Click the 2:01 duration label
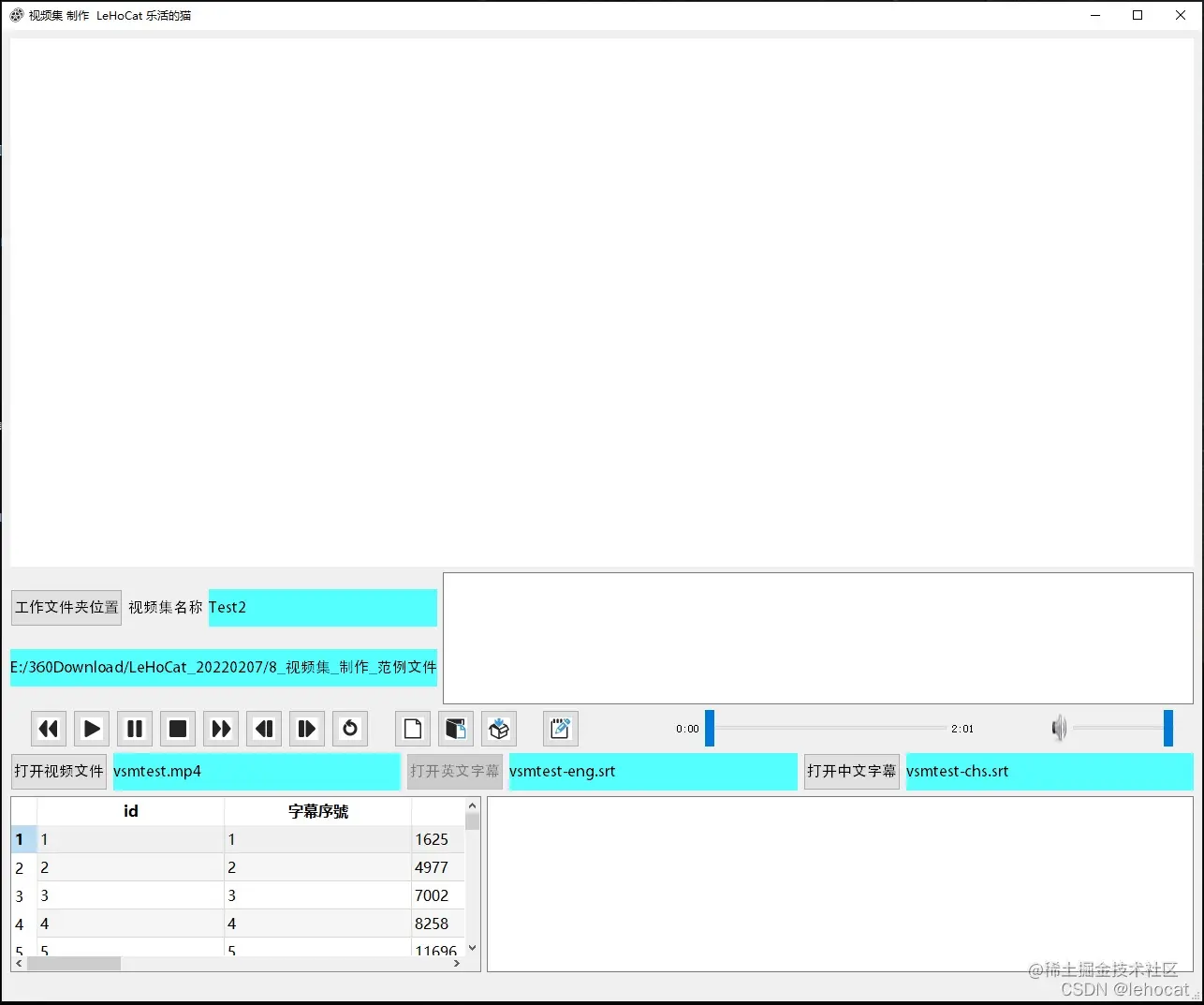This screenshot has height=1005, width=1204. [962, 729]
